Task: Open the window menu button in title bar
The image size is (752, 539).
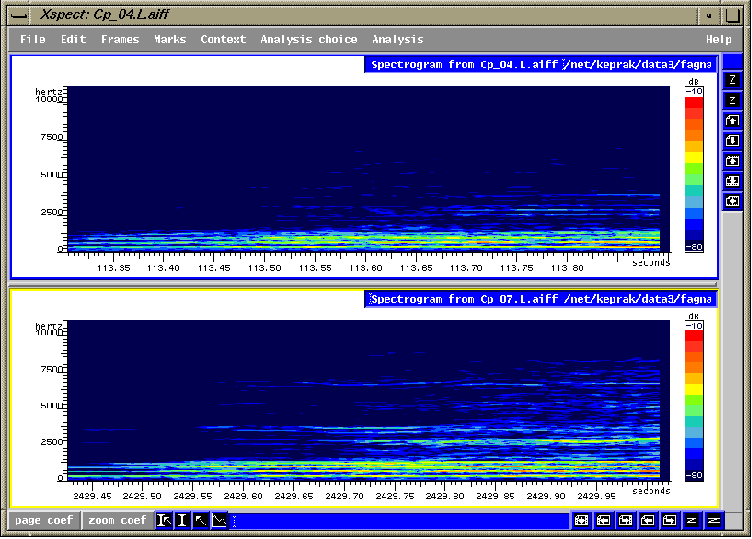Action: point(19,15)
